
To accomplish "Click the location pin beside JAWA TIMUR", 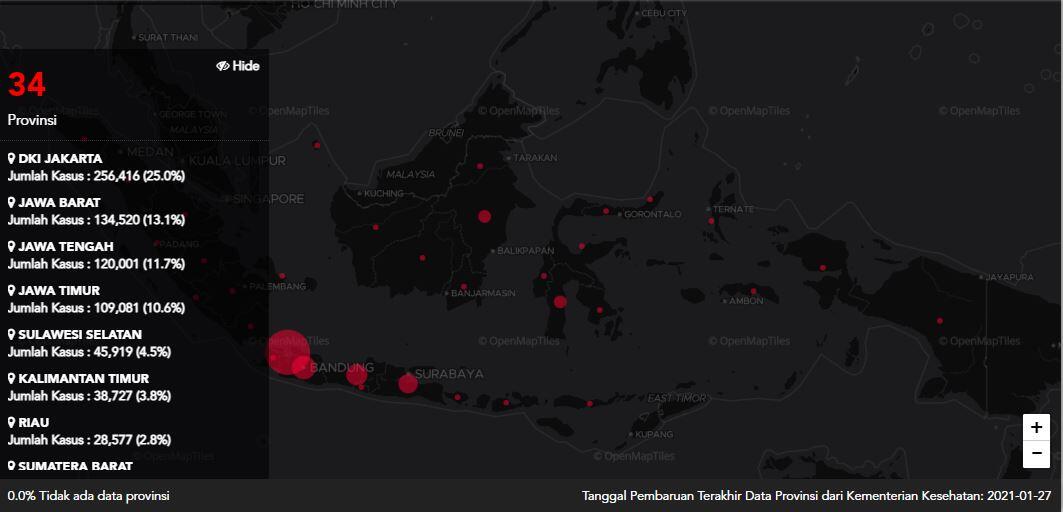I will pos(12,291).
